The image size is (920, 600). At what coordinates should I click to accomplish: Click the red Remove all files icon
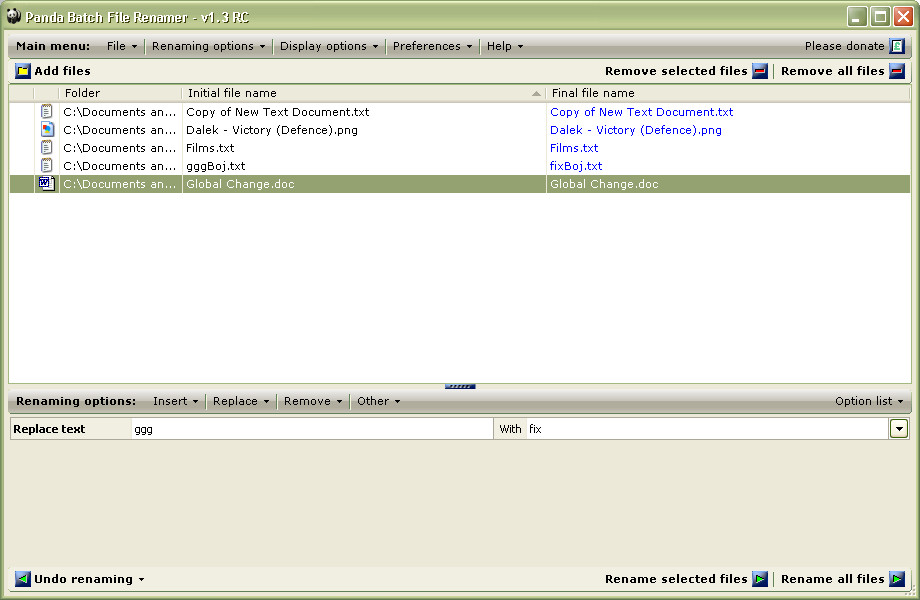(897, 71)
